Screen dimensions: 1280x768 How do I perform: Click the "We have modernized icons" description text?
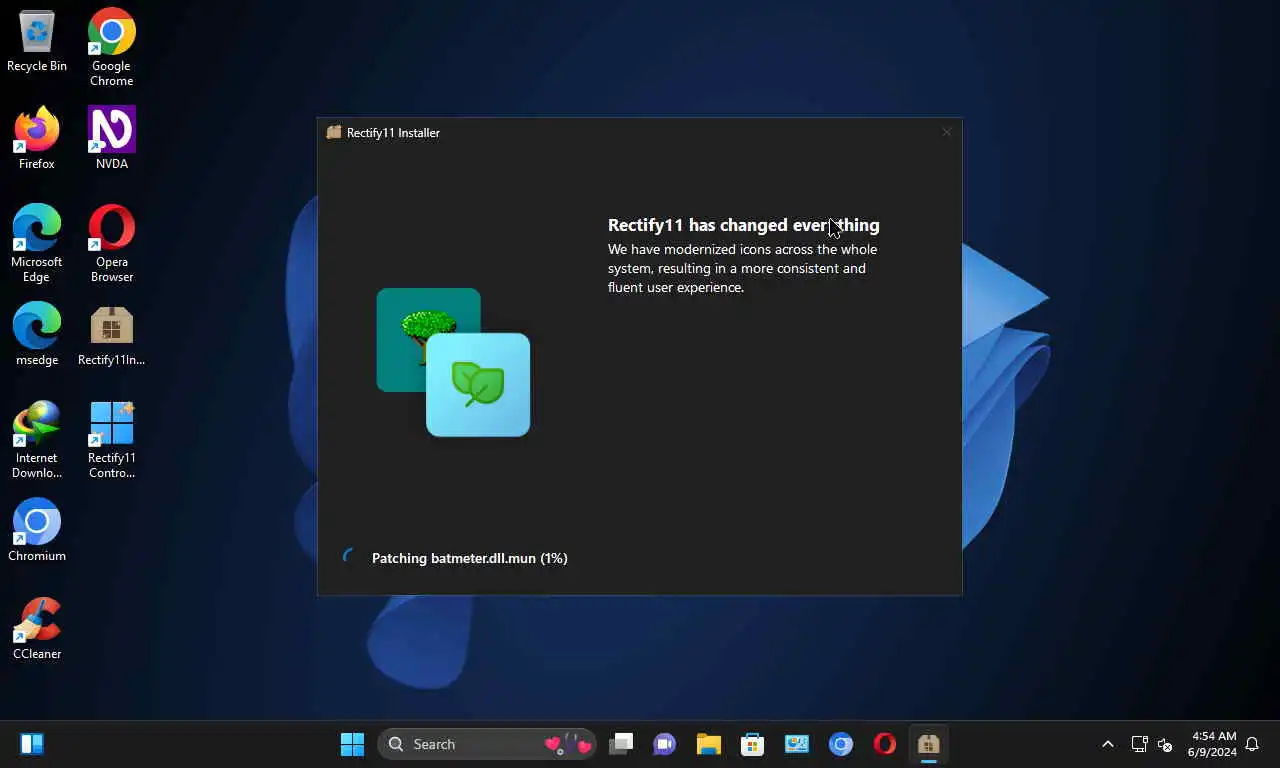[x=742, y=268]
